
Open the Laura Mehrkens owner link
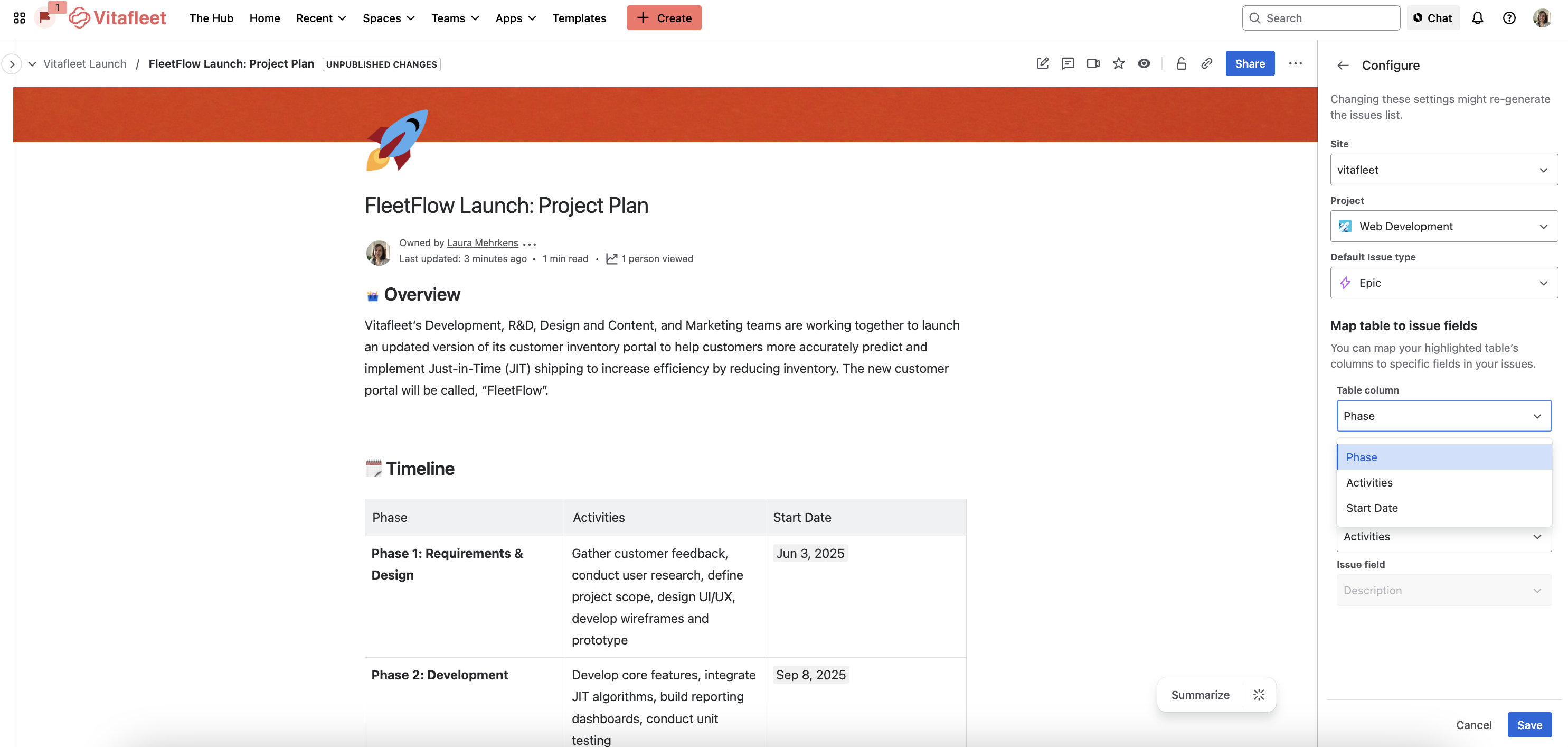click(482, 242)
